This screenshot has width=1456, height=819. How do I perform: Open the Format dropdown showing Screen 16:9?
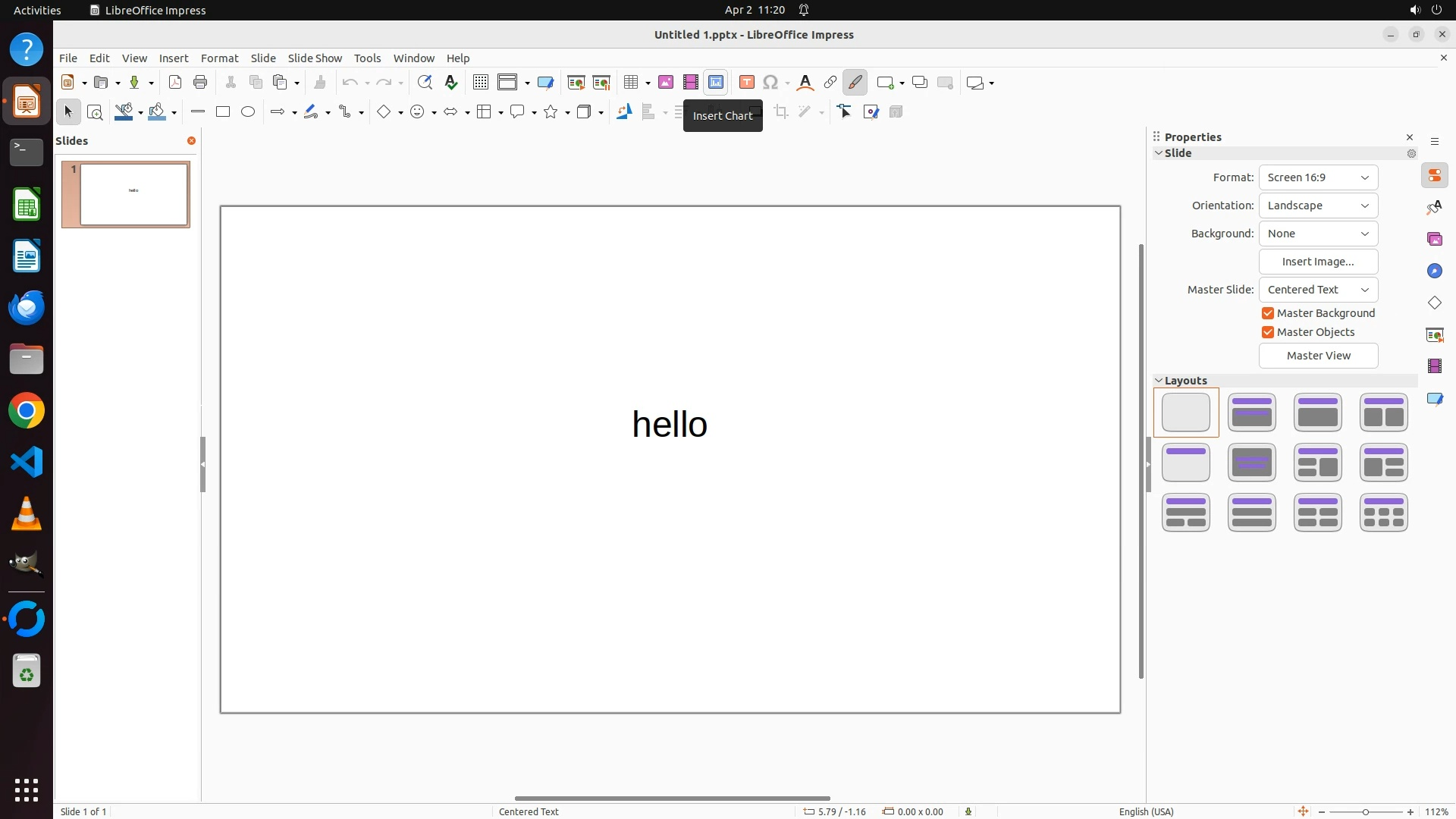(1318, 177)
